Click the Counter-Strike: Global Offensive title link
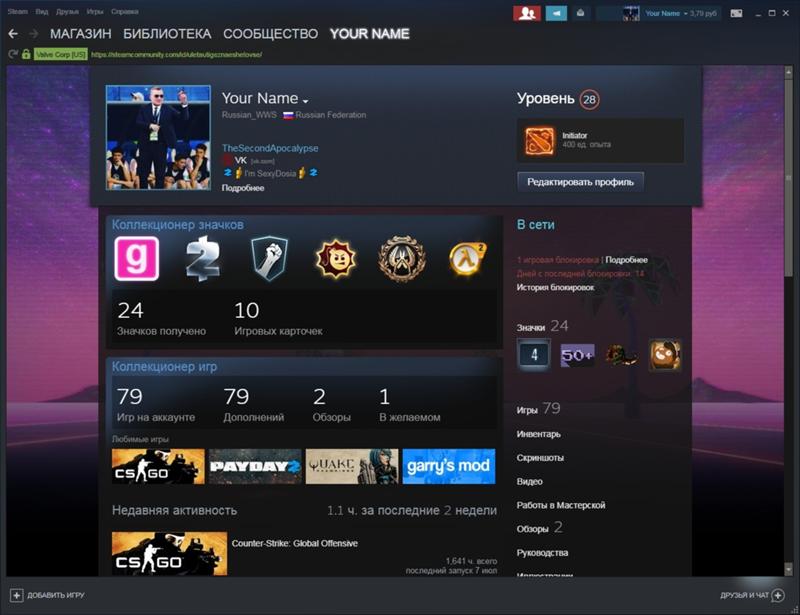Image resolution: width=800 pixels, height=615 pixels. [294, 544]
